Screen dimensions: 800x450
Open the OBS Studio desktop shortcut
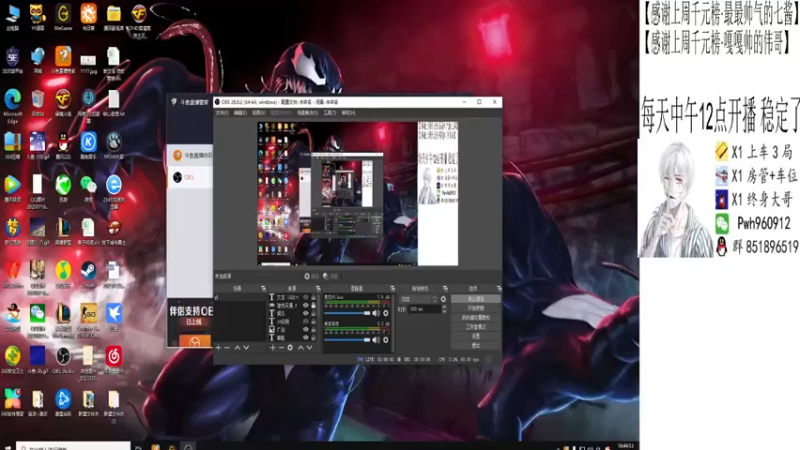point(63,359)
